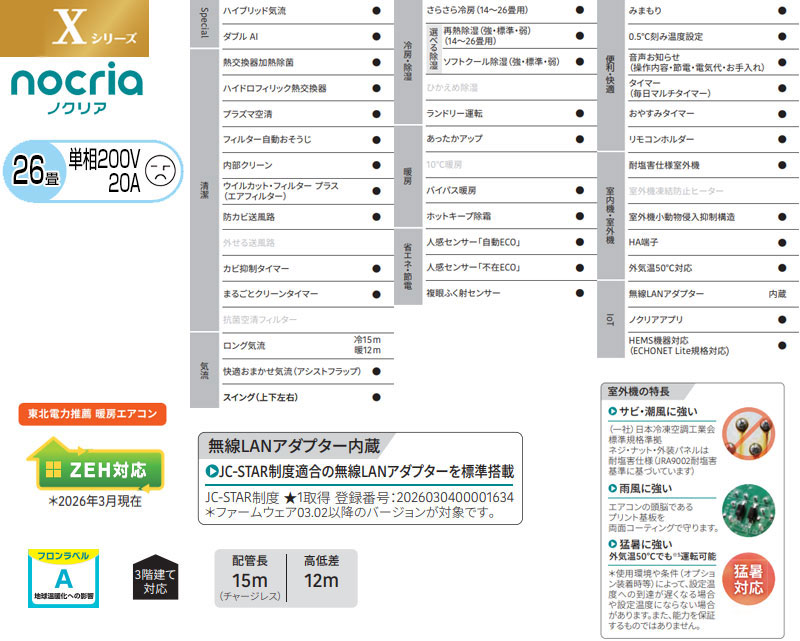800x641 pixels.
Task: Click the ノクリアアプリ row
Action: pyautogui.click(x=713, y=320)
